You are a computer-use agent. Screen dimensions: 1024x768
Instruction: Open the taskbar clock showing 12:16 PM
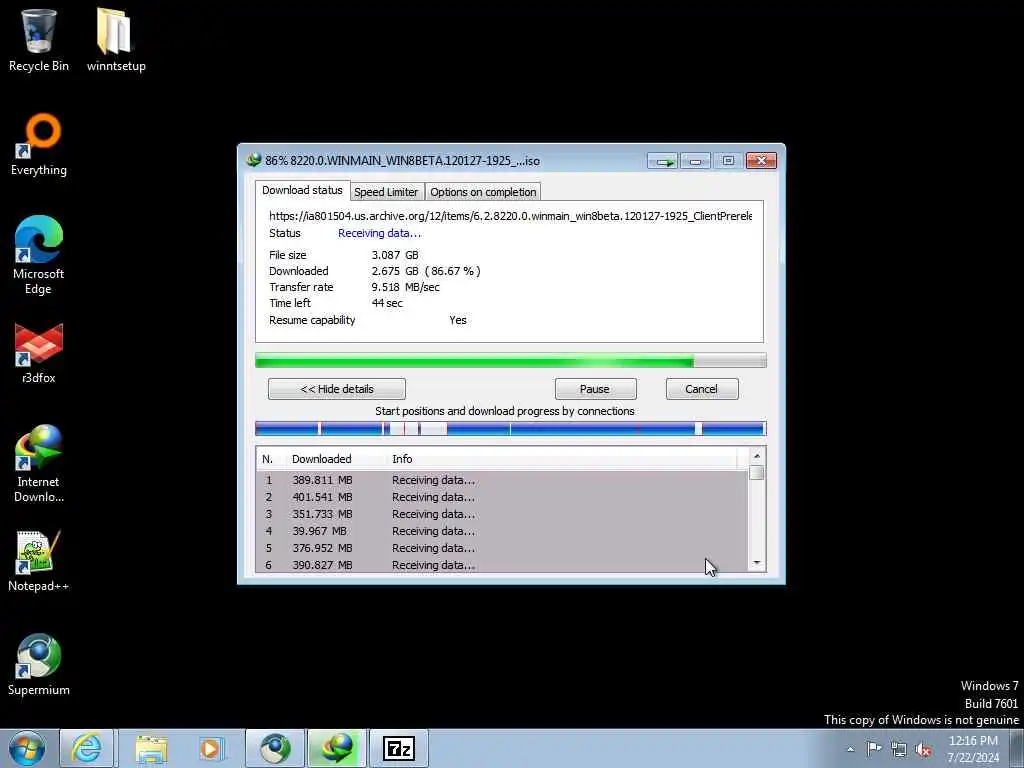point(973,749)
